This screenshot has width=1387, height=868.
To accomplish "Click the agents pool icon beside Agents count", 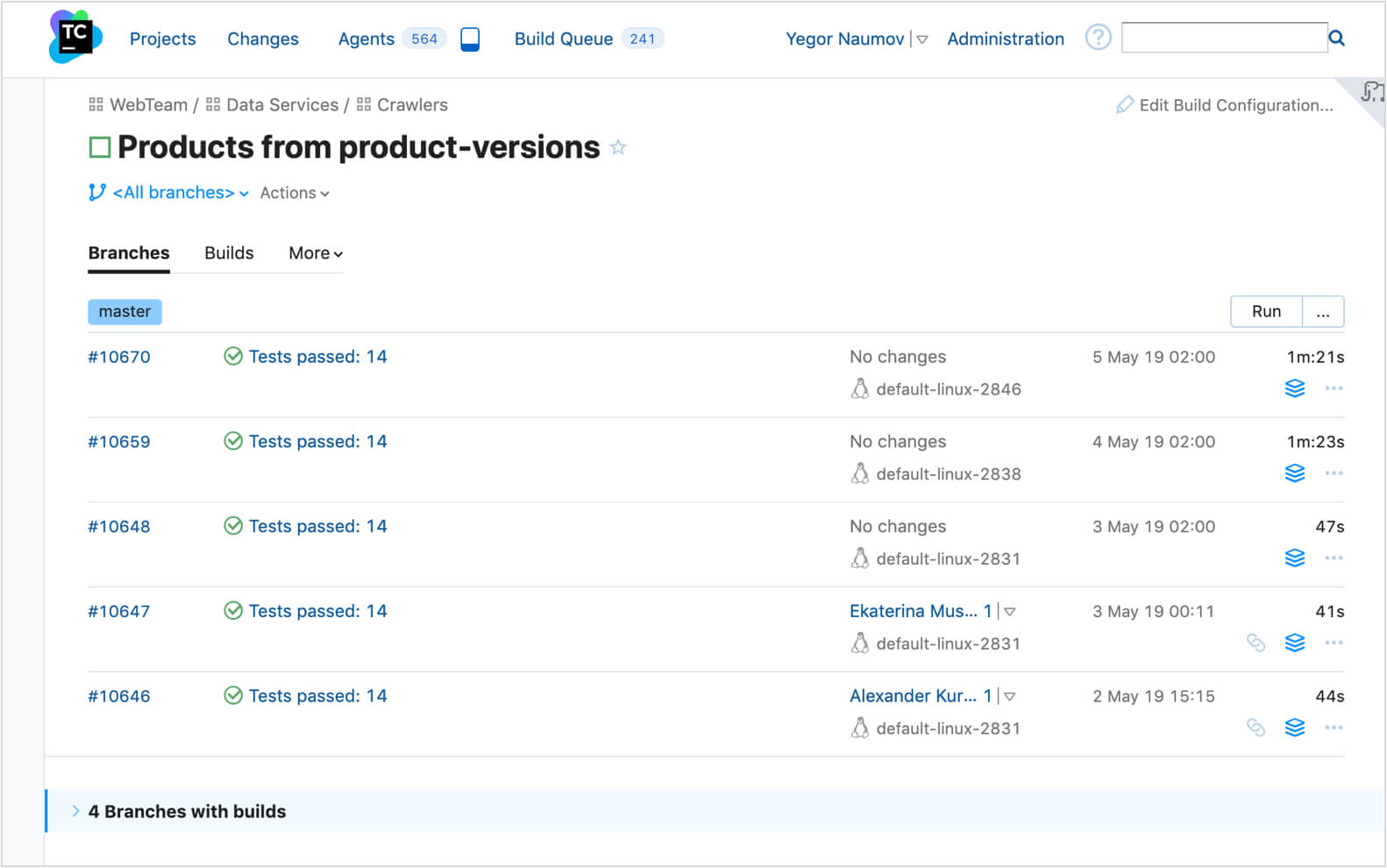I will [470, 39].
